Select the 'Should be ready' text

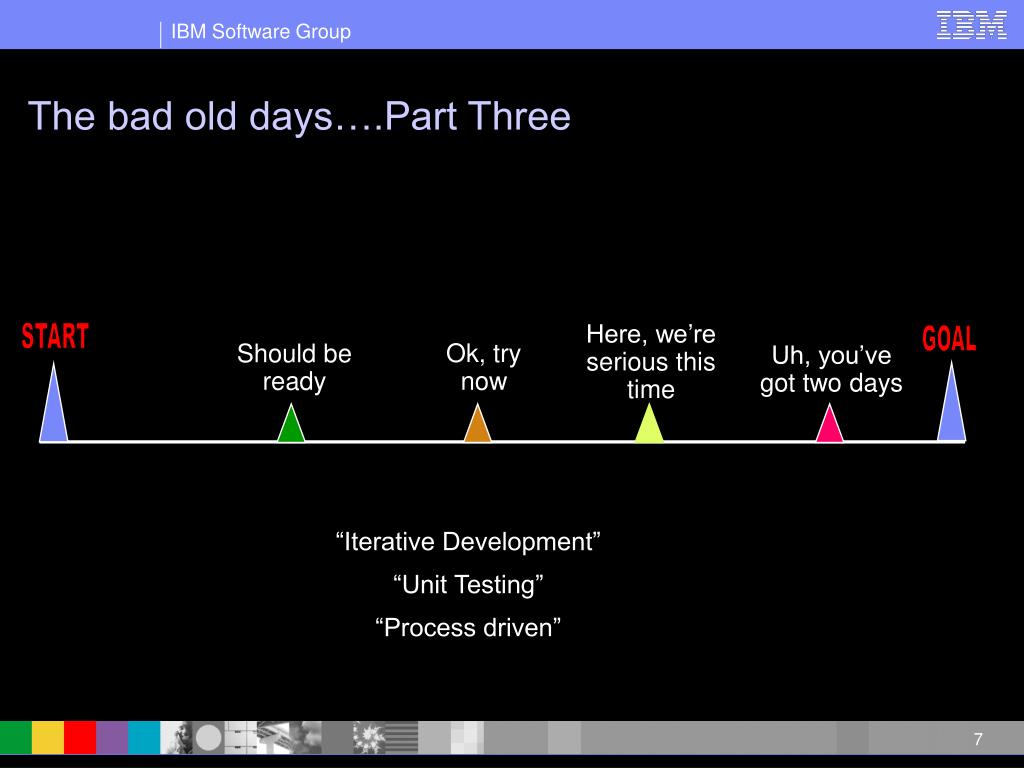tap(294, 368)
